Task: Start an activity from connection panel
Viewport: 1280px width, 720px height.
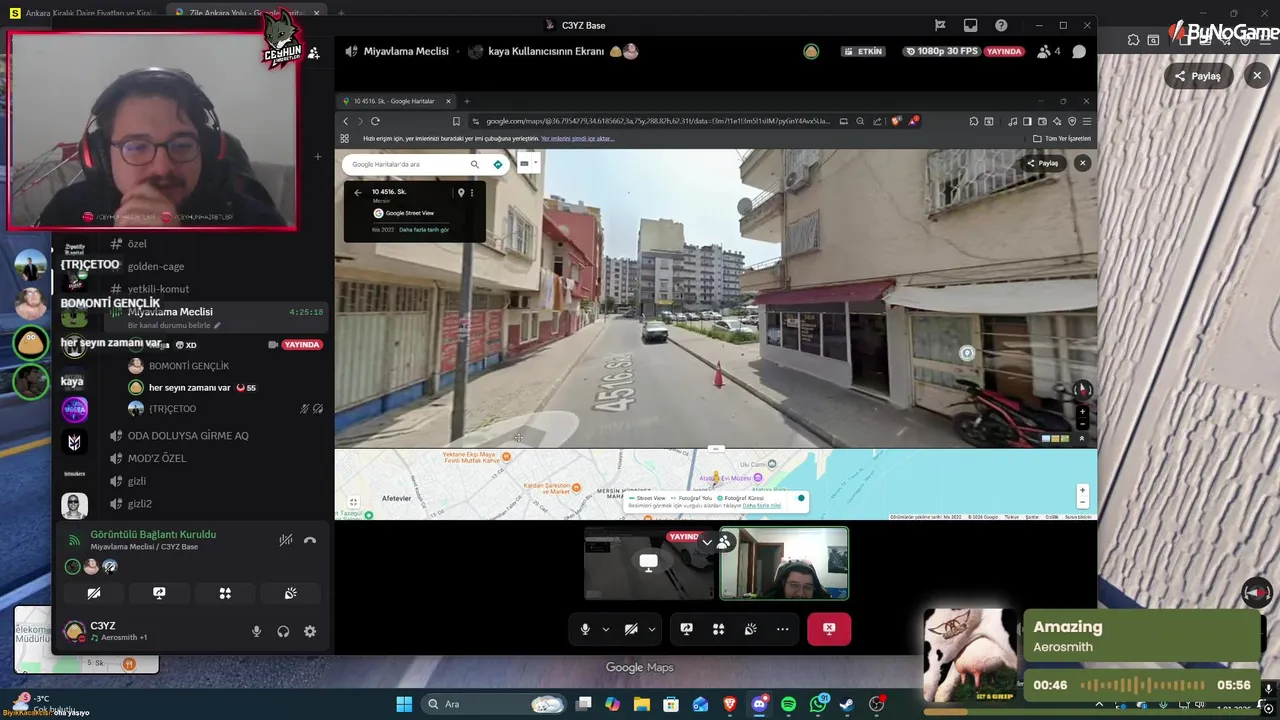Action: point(225,593)
